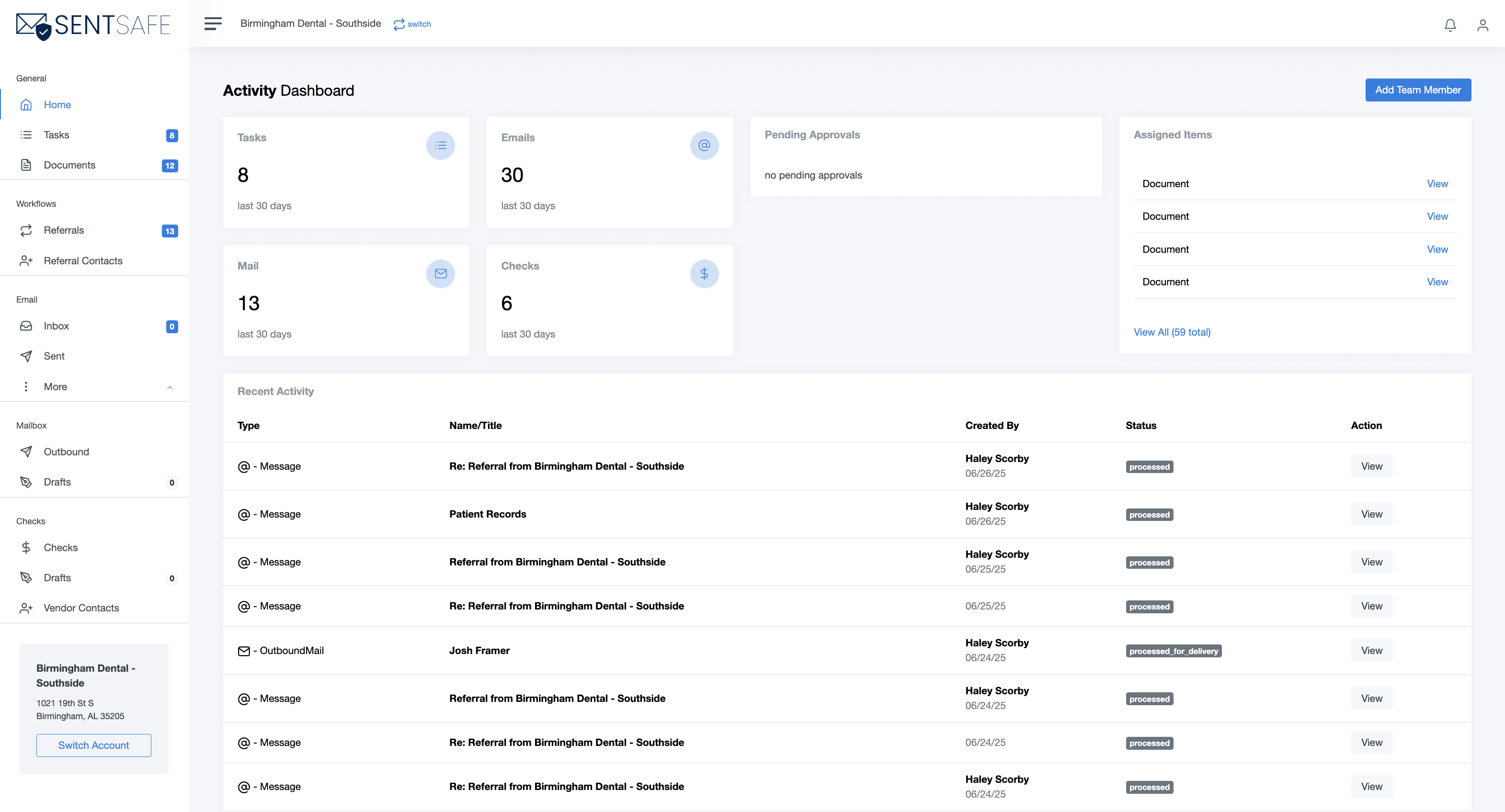This screenshot has width=1505, height=812.
Task: Click the Switch Account button
Action: pyautogui.click(x=93, y=745)
